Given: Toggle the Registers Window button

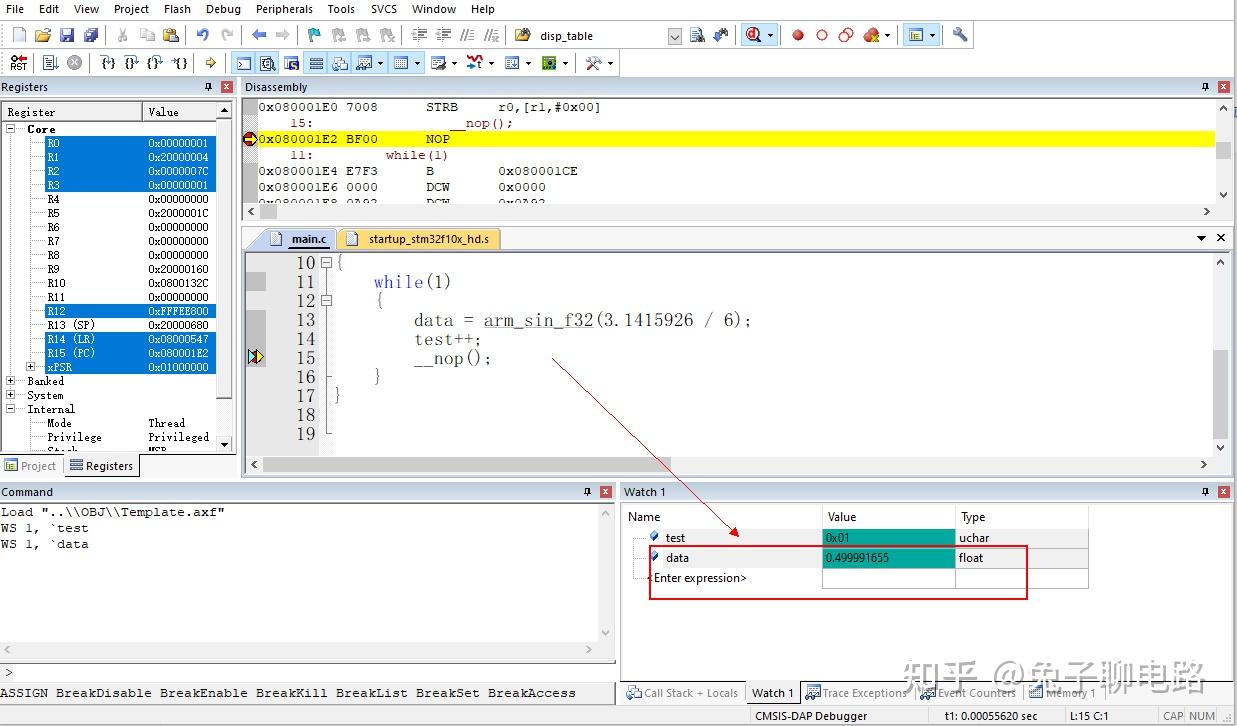Looking at the screenshot, I should [316, 62].
